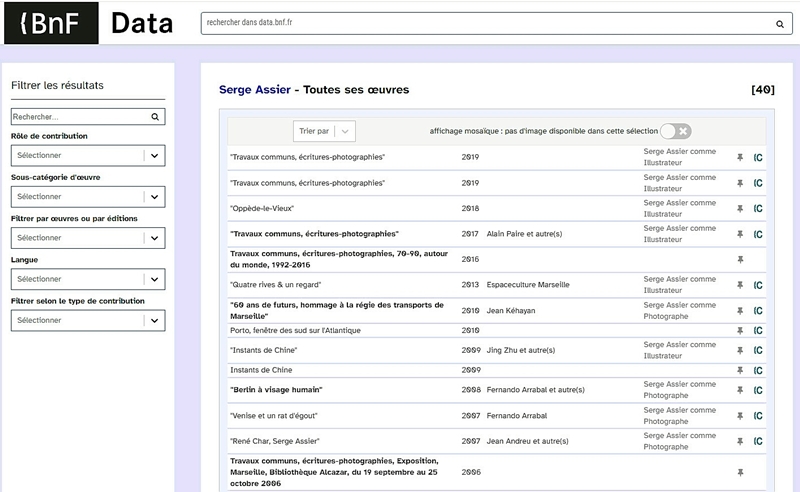
Task: Click the Filtrer les résultats heading
Action: (57, 85)
